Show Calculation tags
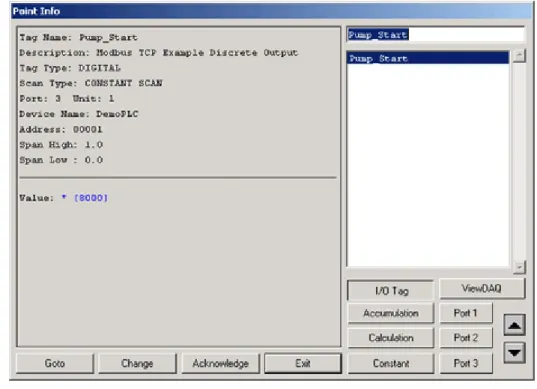 391,338
